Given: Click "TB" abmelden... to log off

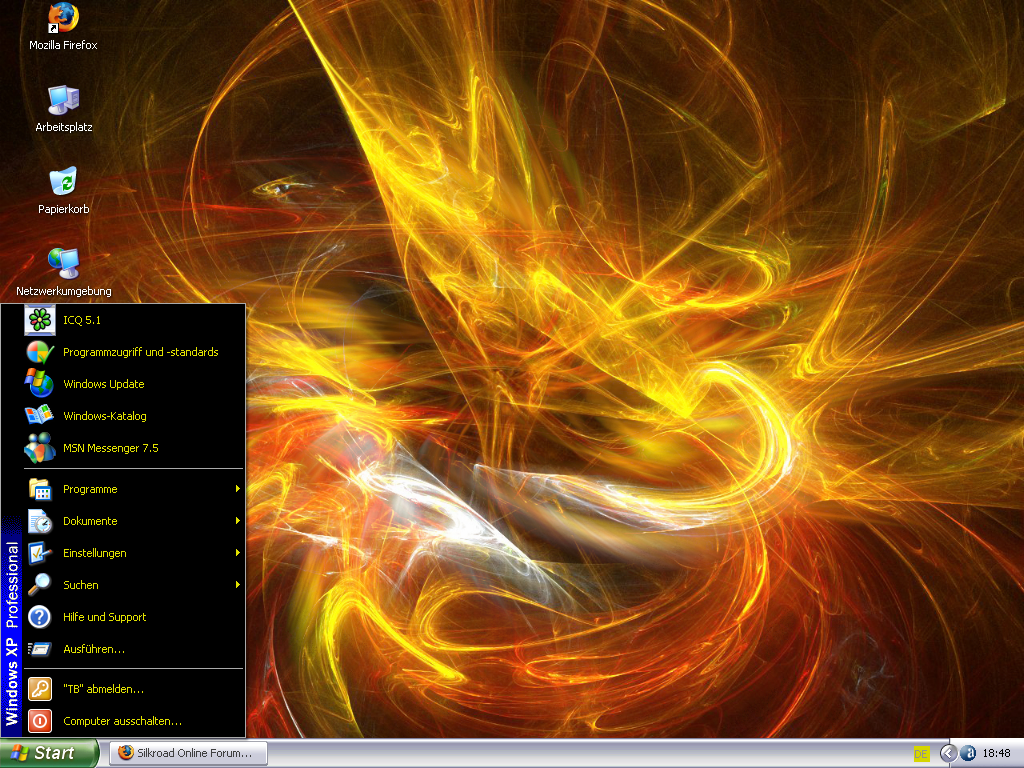Looking at the screenshot, I should [103, 689].
